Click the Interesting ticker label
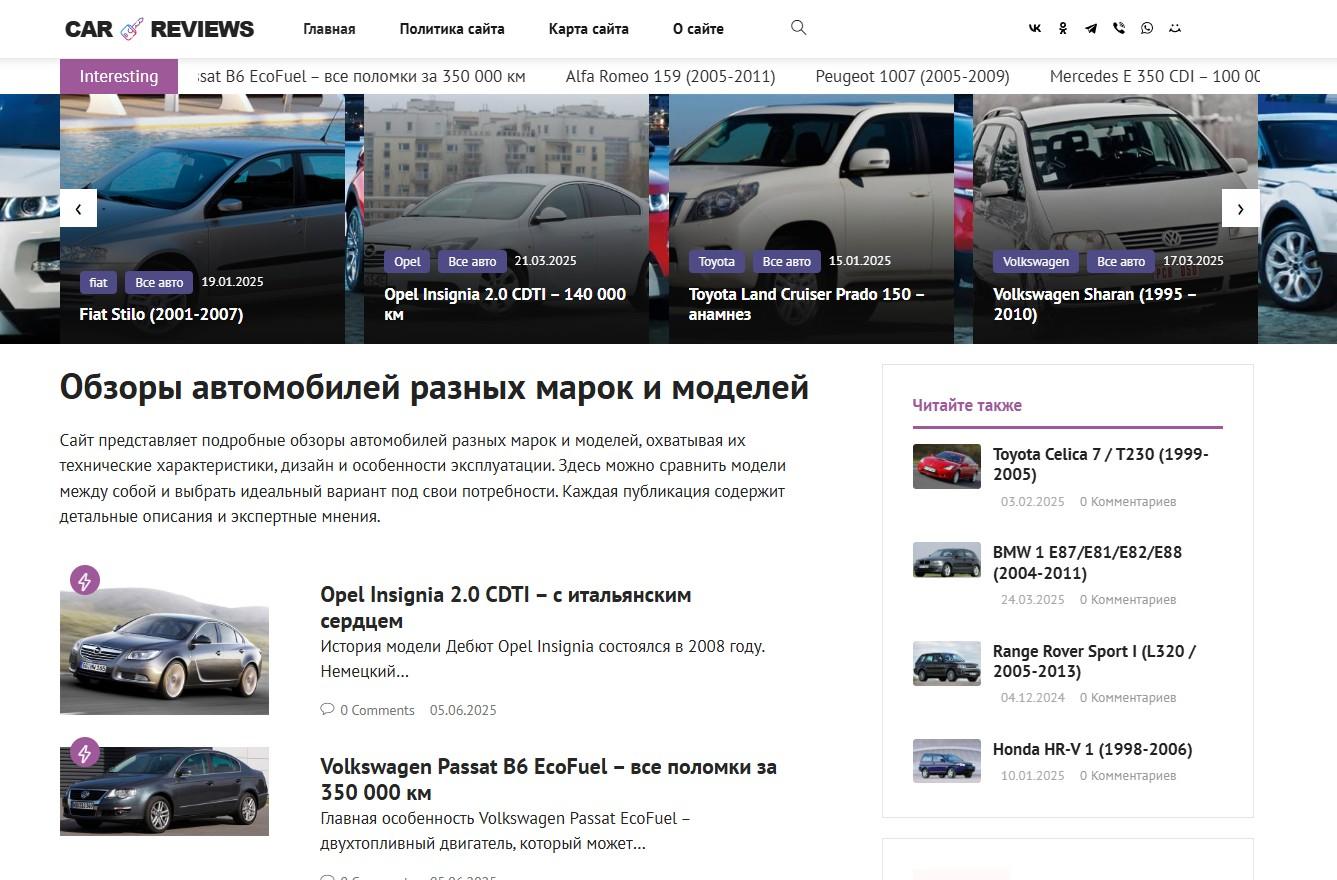The width and height of the screenshot is (1337, 880). [x=119, y=77]
